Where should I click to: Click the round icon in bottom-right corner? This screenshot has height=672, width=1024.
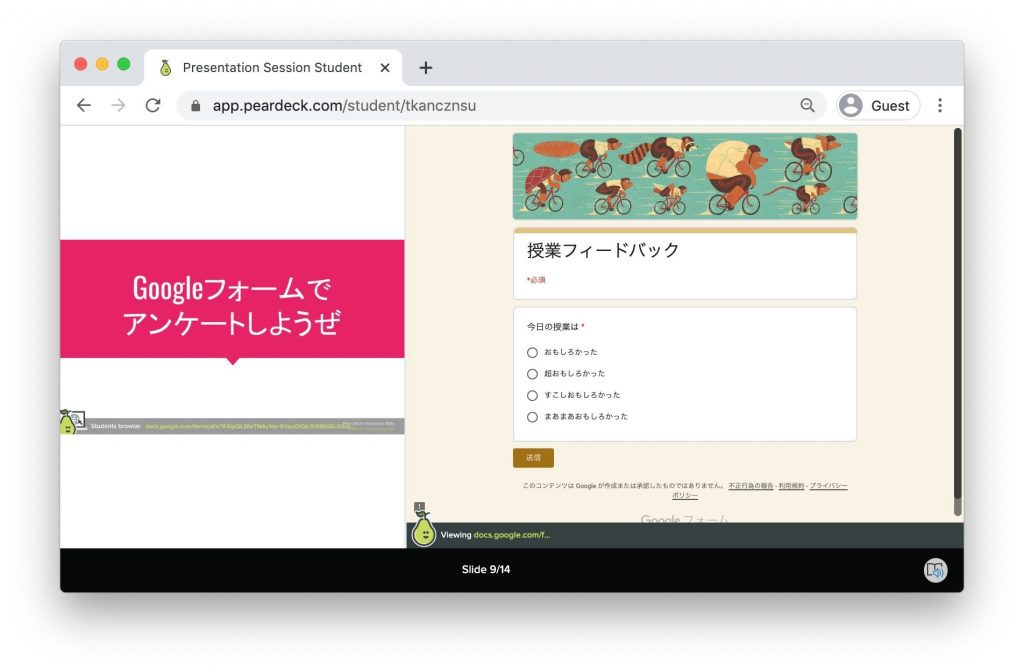click(x=935, y=570)
